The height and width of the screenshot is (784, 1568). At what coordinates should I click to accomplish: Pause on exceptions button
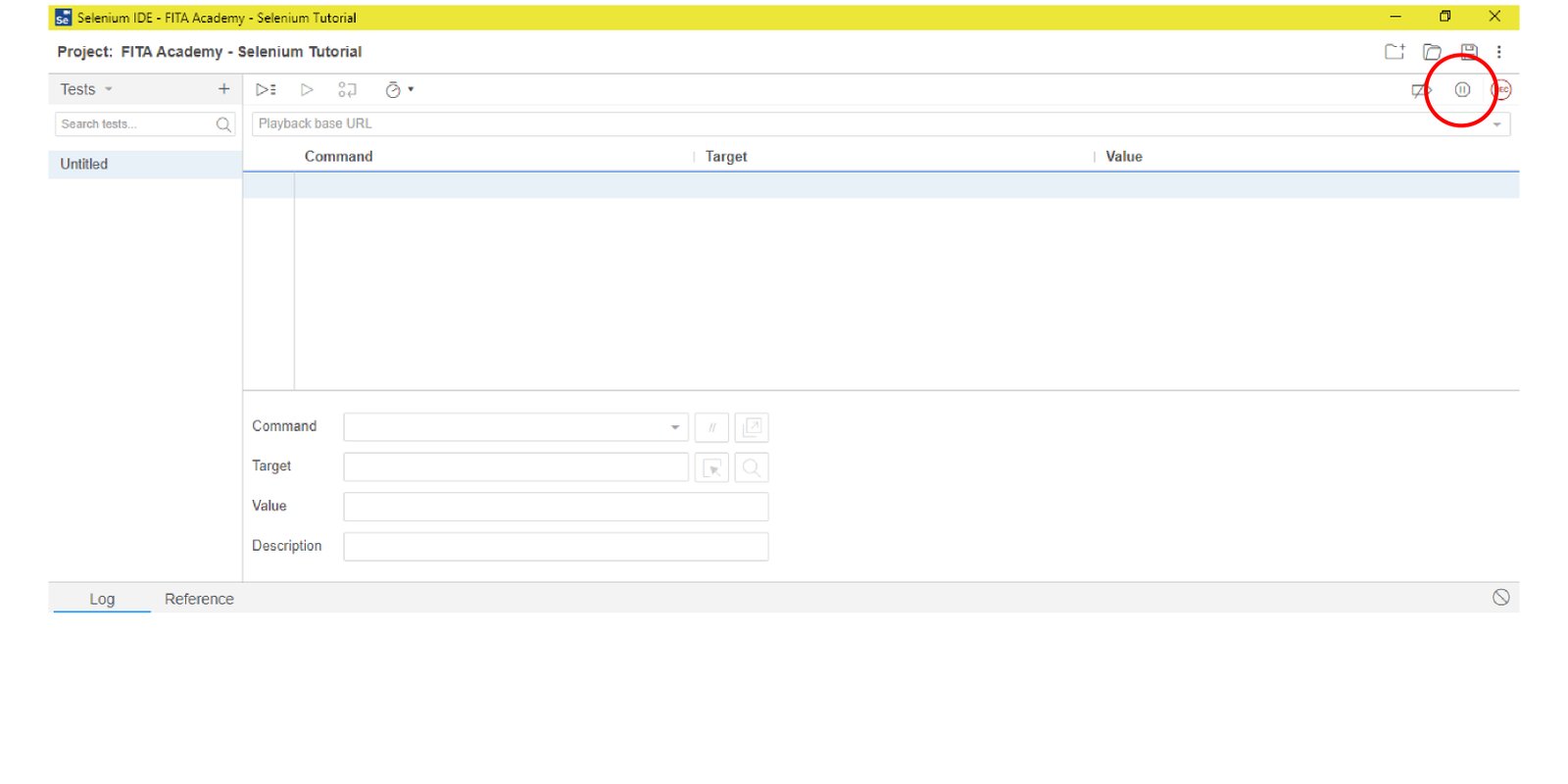coord(1462,89)
